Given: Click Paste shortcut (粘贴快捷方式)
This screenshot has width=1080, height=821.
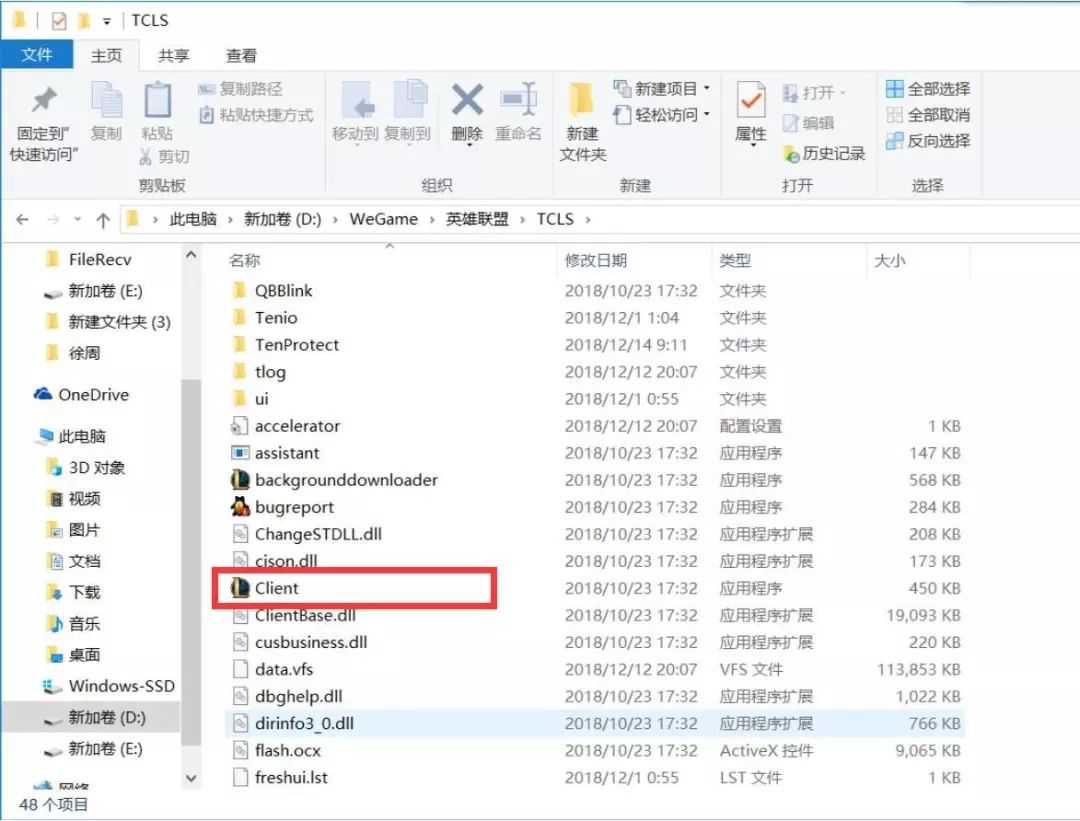Looking at the screenshot, I should point(256,115).
